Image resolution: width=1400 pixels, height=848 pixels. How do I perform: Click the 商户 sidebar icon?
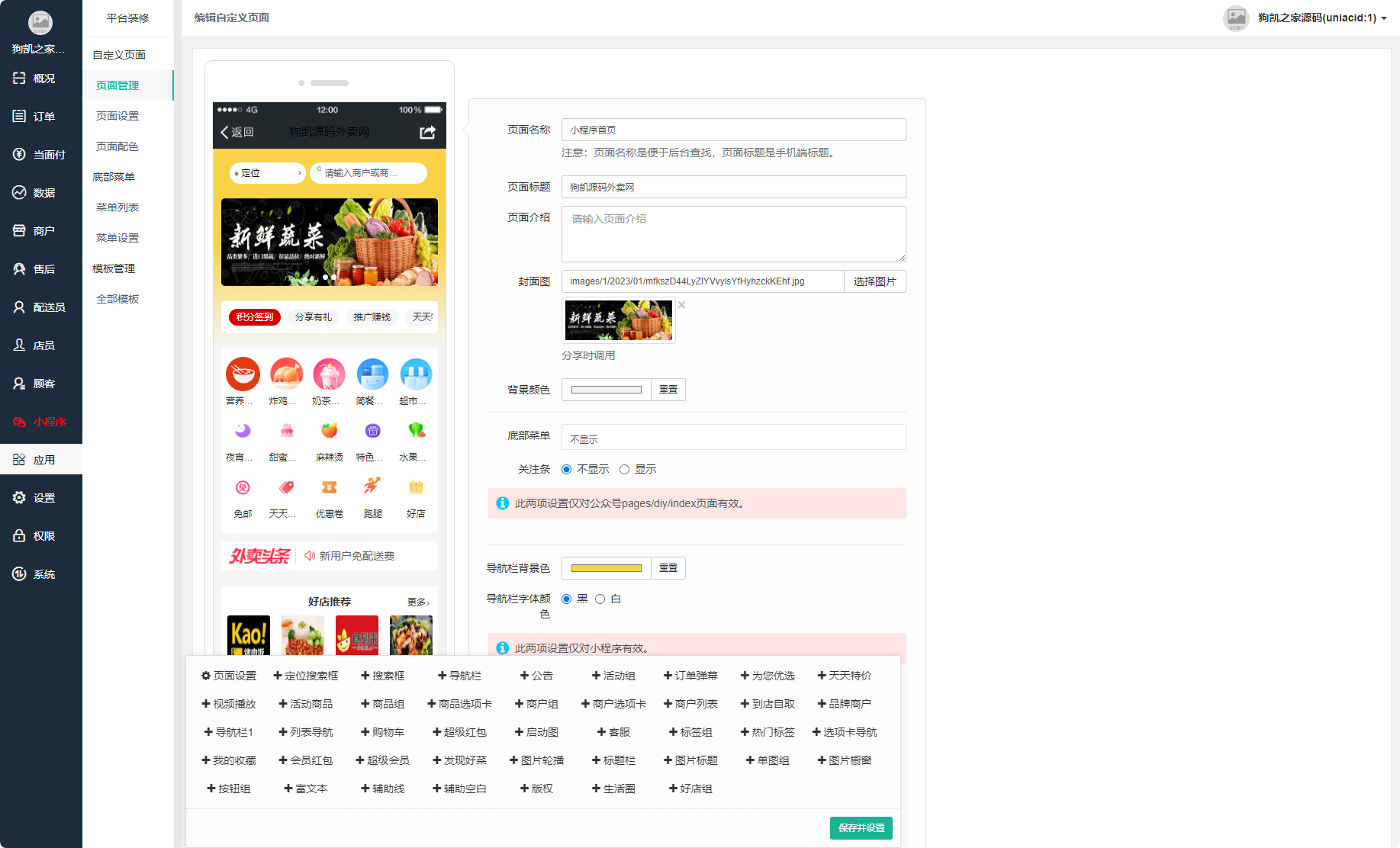coord(40,230)
